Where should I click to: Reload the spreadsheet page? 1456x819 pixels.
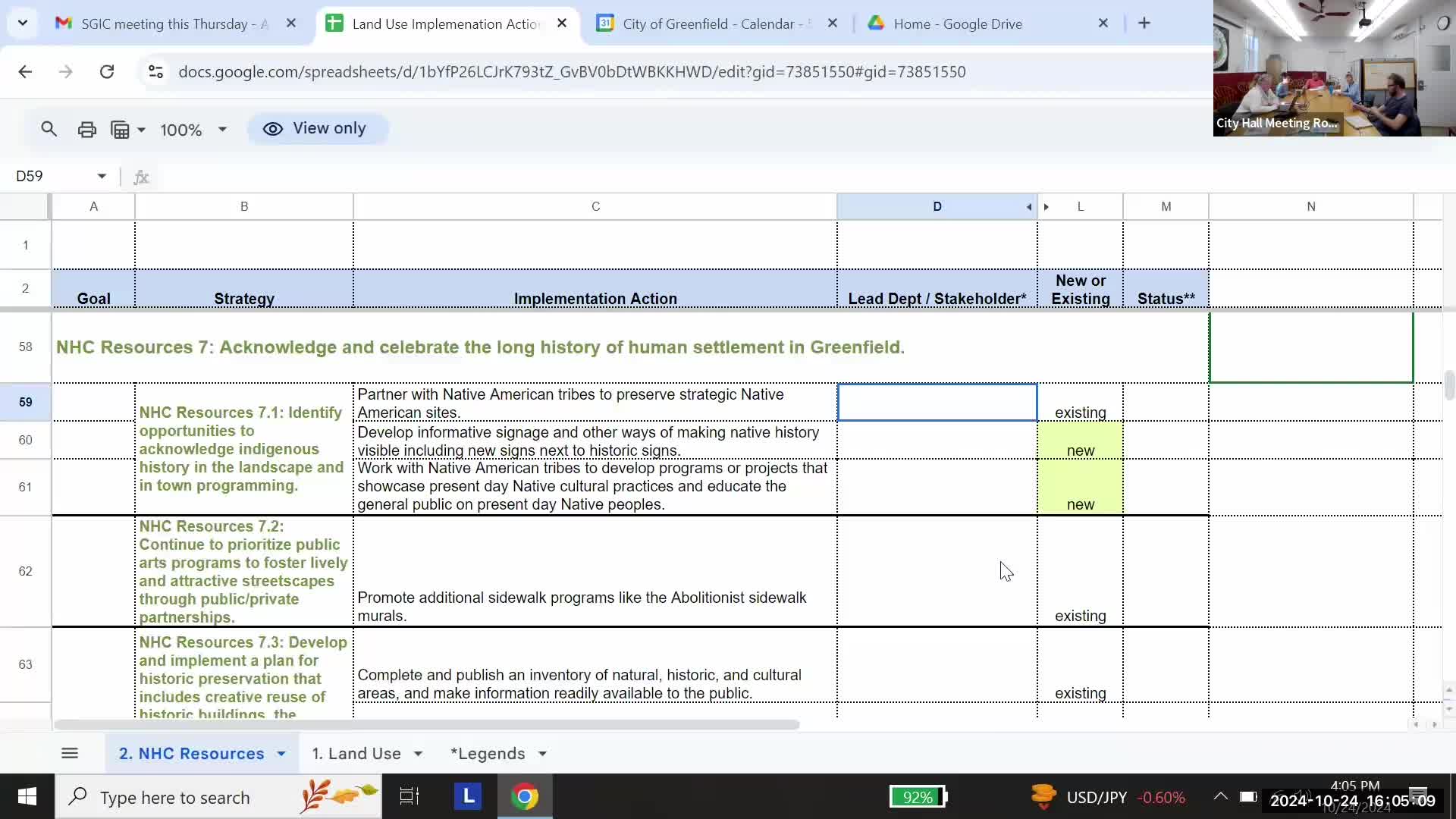[x=107, y=71]
